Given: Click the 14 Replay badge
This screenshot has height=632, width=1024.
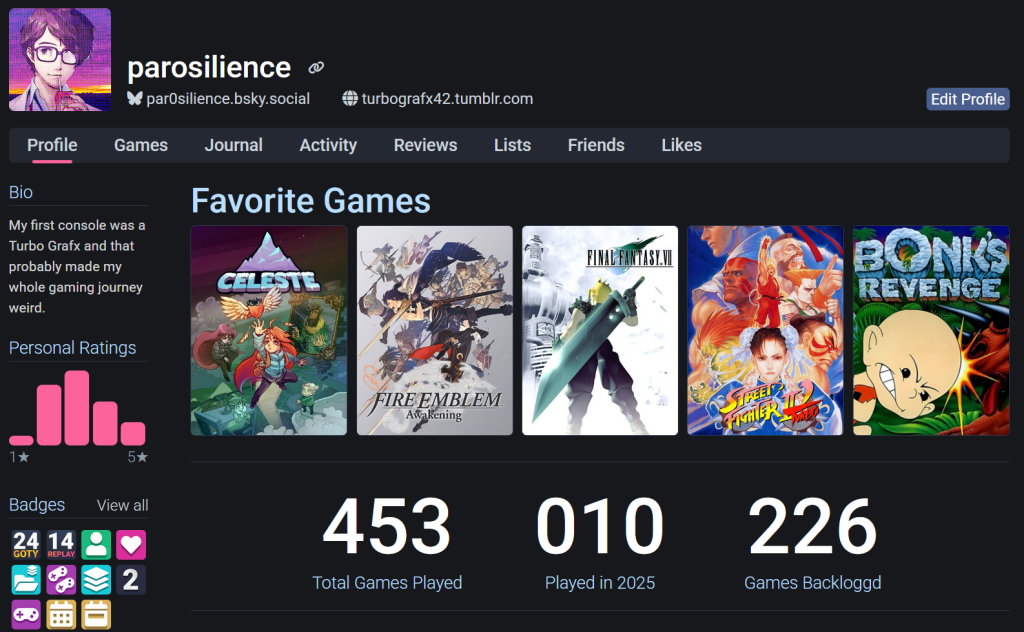Looking at the screenshot, I should (x=61, y=545).
